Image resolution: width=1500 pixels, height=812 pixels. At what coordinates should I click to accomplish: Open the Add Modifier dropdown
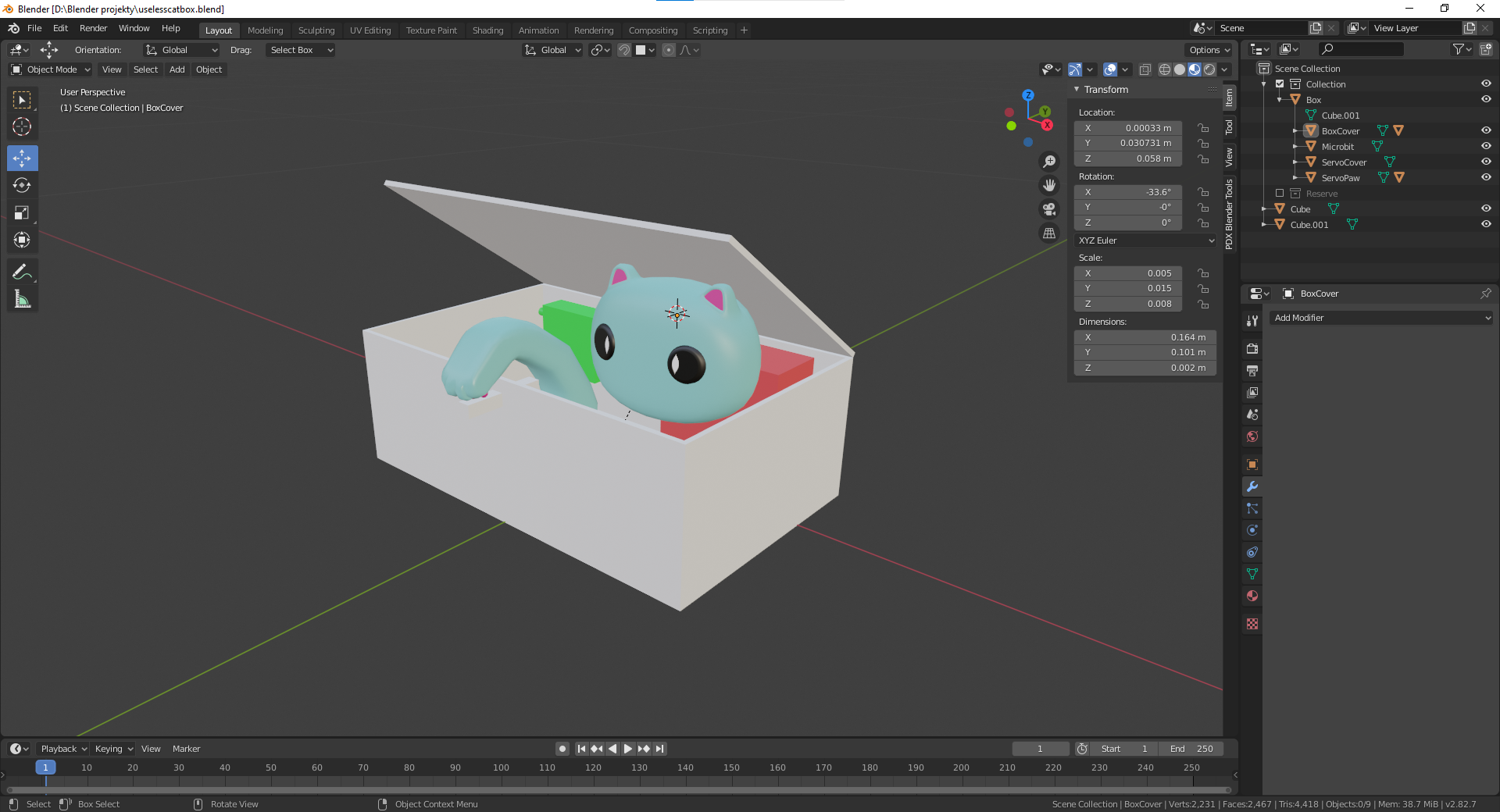click(x=1381, y=318)
